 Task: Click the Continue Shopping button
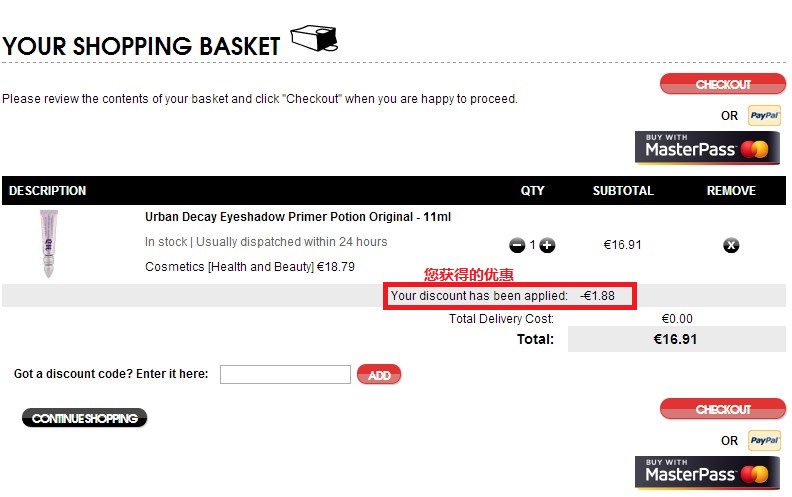(x=84, y=418)
